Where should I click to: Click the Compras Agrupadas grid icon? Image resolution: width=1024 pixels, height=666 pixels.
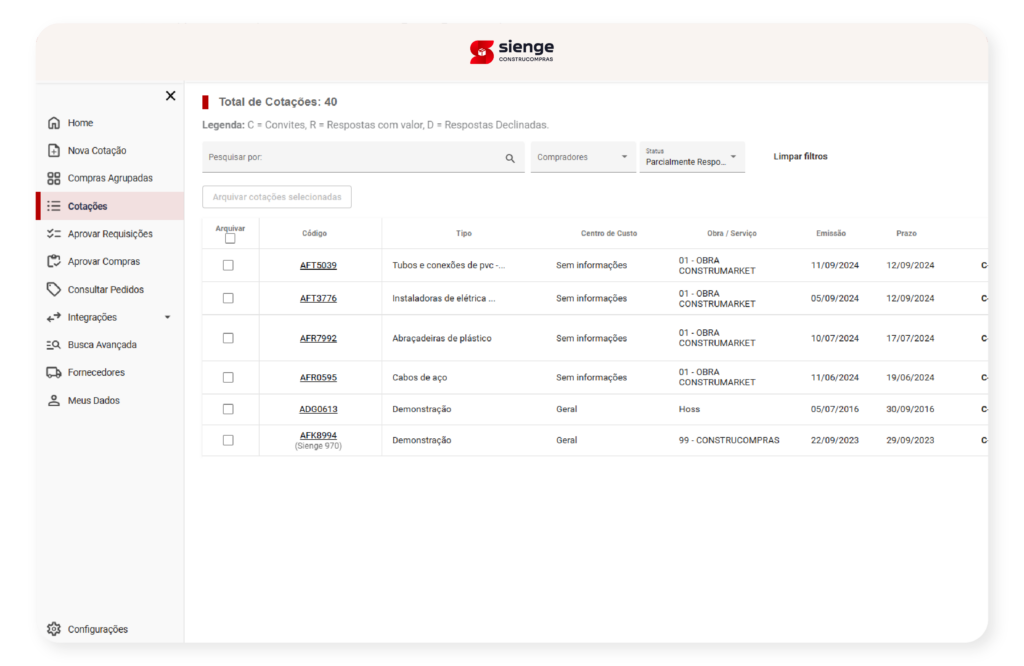54,178
